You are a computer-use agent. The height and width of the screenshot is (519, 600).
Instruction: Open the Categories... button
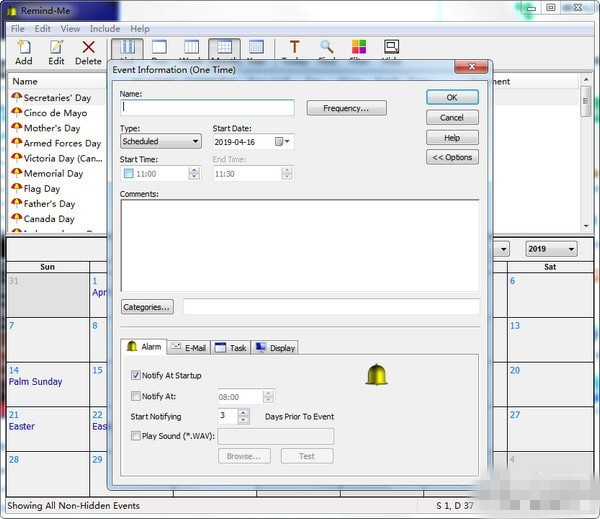pyautogui.click(x=148, y=307)
